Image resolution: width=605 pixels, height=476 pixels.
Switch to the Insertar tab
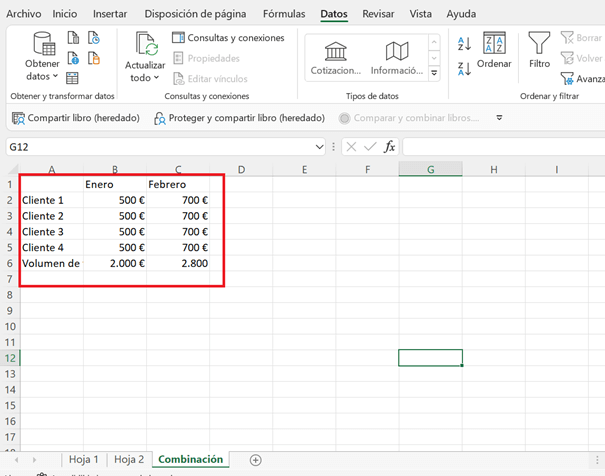(110, 14)
